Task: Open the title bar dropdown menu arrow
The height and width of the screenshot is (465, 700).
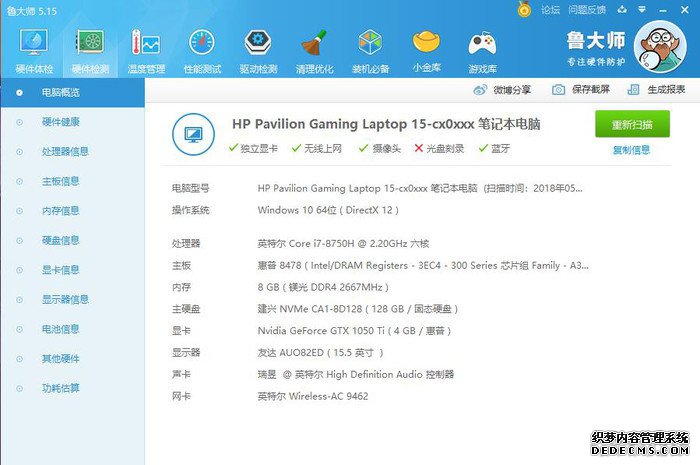Action: (x=642, y=9)
